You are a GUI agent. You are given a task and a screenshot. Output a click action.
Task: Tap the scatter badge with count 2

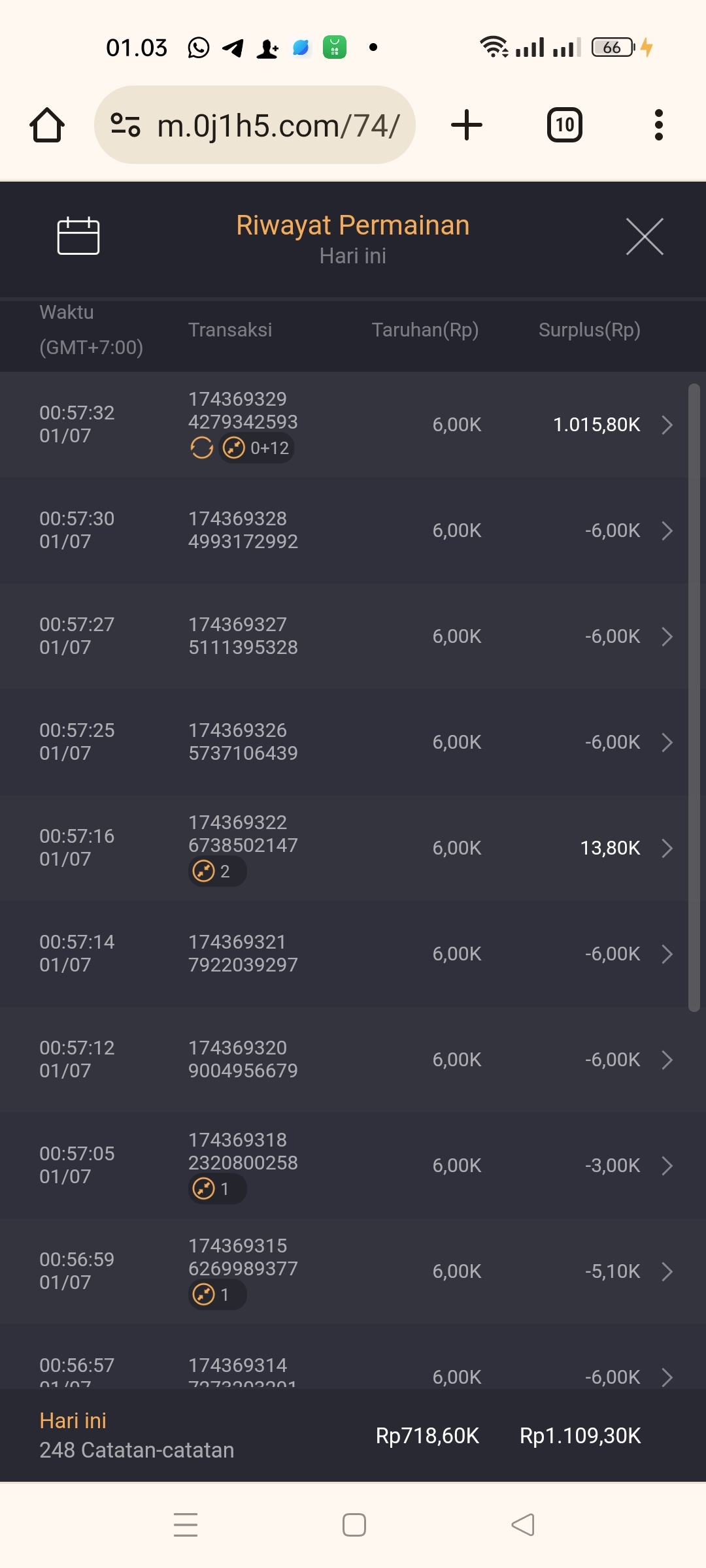217,872
